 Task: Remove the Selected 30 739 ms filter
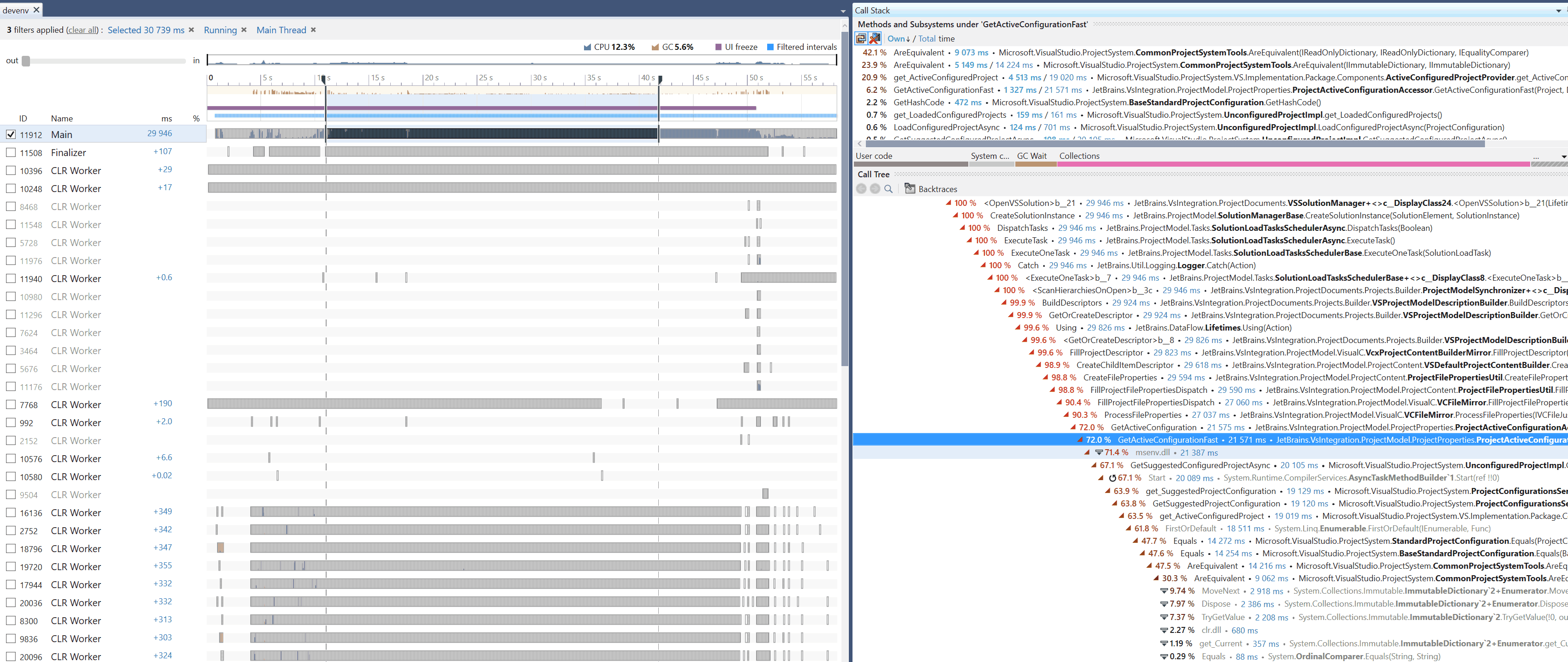click(191, 30)
